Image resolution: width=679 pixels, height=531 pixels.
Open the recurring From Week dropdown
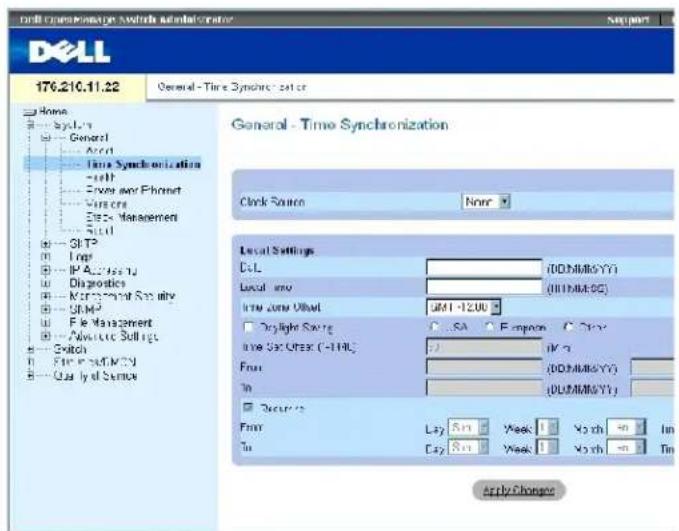[547, 427]
